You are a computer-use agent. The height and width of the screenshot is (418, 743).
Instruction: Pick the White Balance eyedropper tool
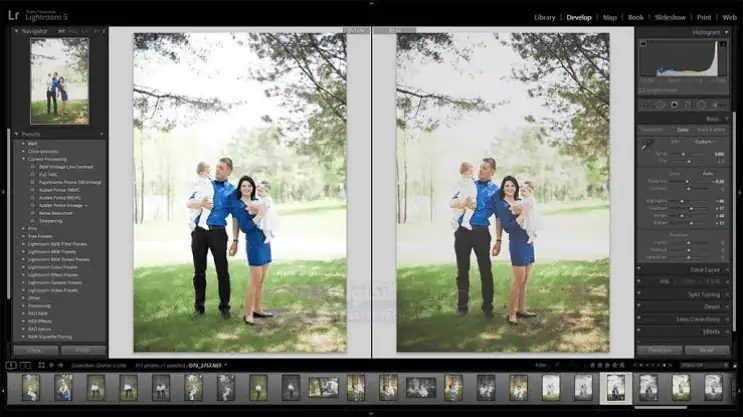(646, 145)
